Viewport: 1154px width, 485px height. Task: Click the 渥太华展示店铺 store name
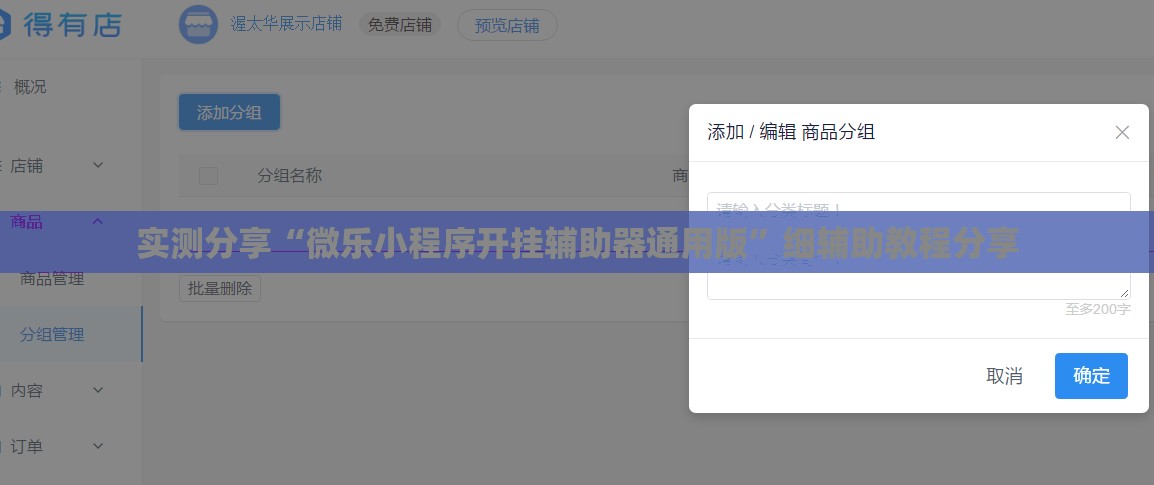pyautogui.click(x=286, y=24)
